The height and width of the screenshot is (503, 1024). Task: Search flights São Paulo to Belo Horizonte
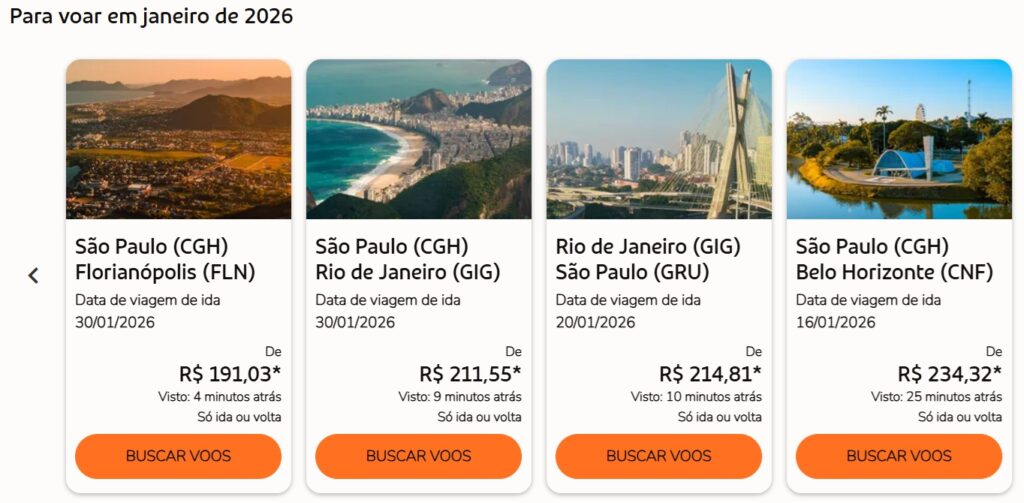click(898, 456)
